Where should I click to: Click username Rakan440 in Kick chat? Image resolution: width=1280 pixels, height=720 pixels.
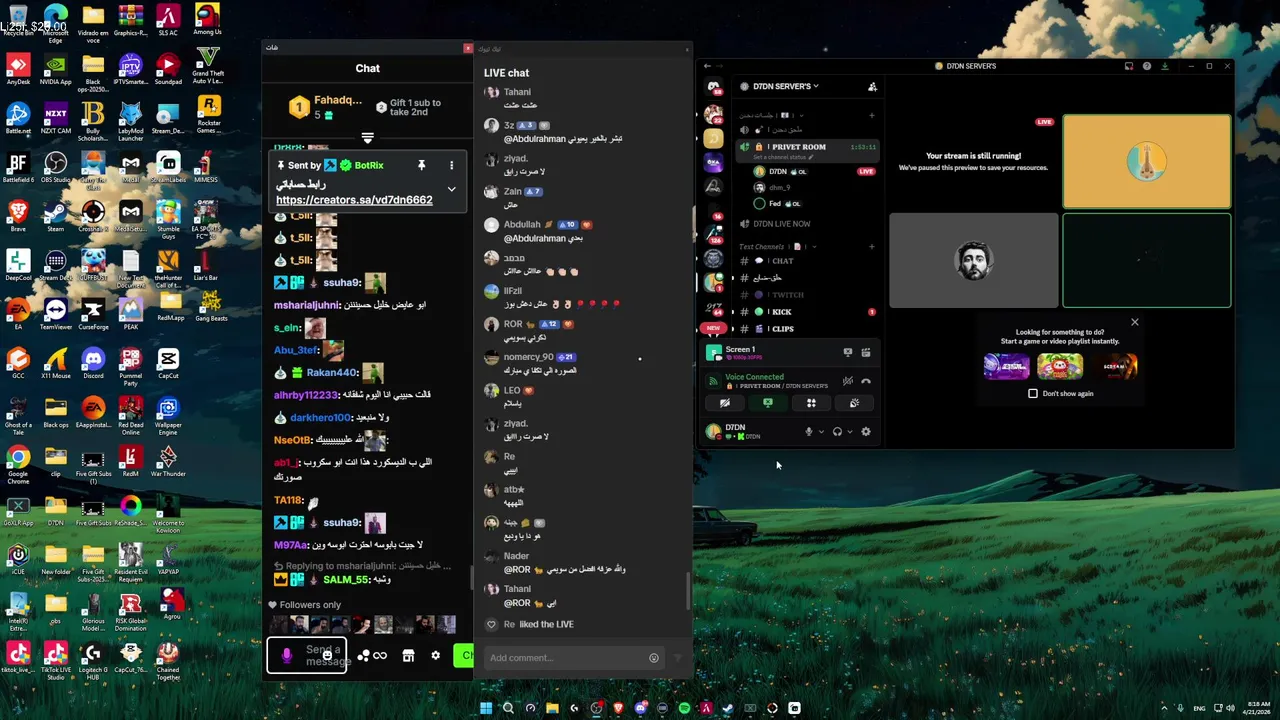[x=332, y=373]
